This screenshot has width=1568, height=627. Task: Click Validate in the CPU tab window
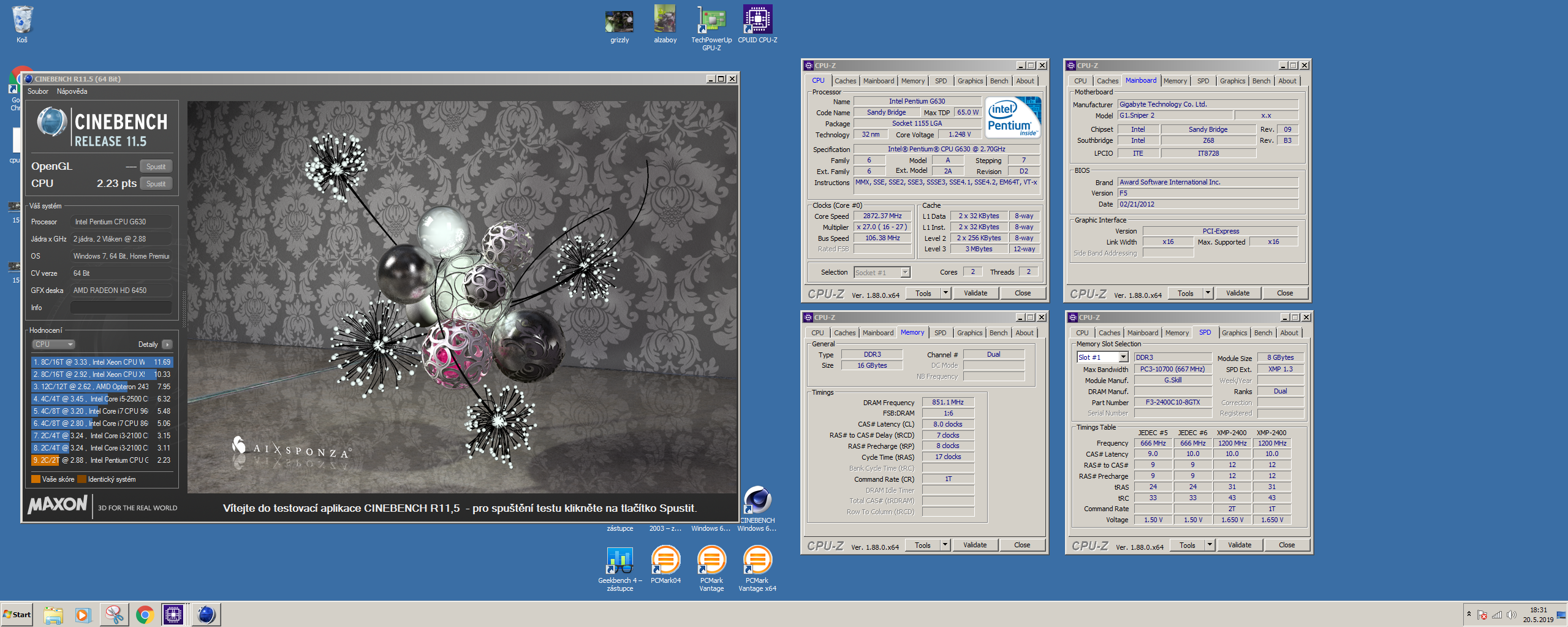(x=975, y=293)
